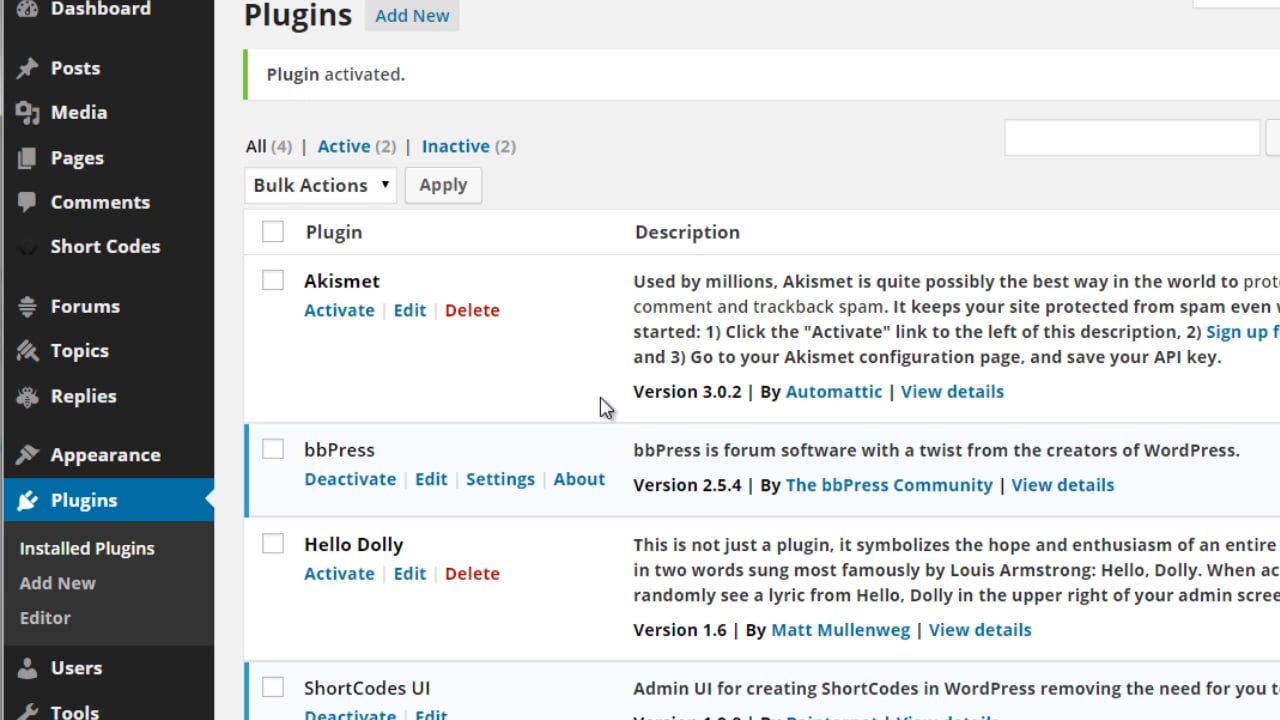Image resolution: width=1280 pixels, height=720 pixels.
Task: Deactivate the bbPress plugin
Action: coord(350,479)
